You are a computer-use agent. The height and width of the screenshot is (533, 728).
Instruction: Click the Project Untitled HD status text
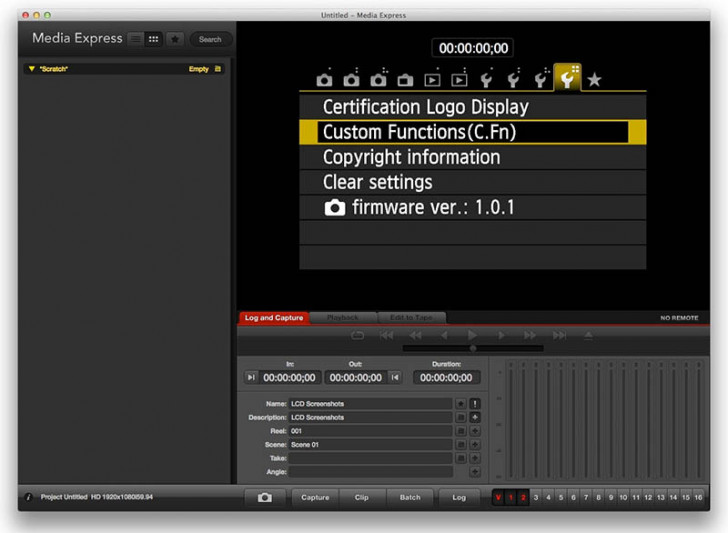(97, 497)
